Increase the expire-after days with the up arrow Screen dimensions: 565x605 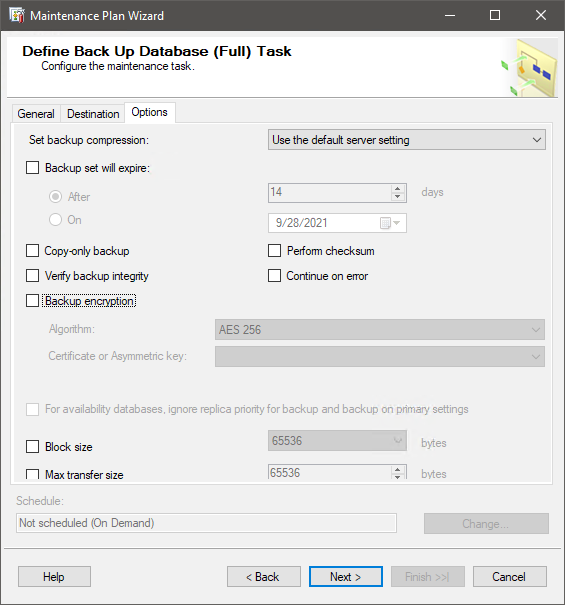click(398, 189)
